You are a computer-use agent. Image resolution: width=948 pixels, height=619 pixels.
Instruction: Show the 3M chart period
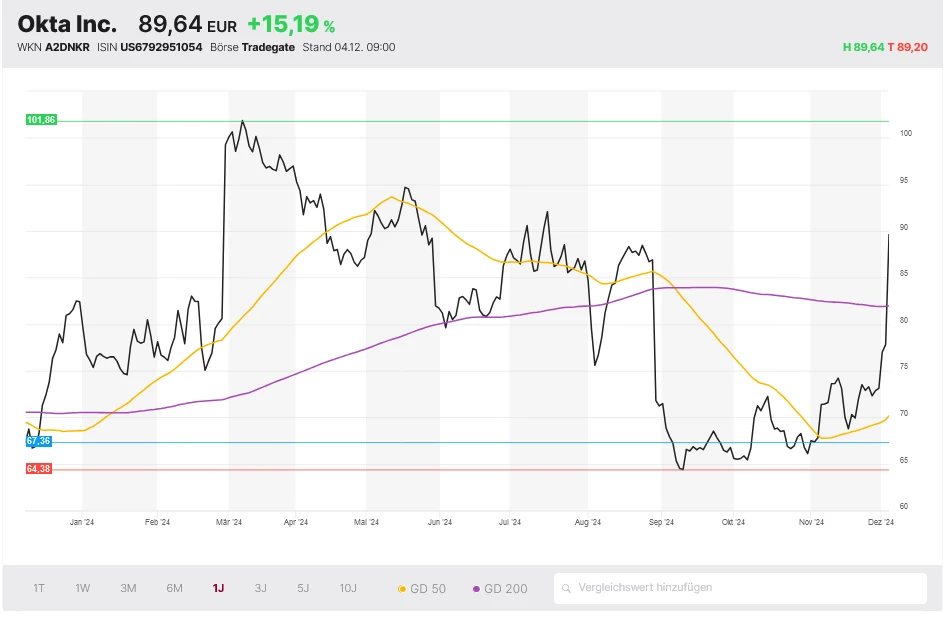click(x=128, y=588)
